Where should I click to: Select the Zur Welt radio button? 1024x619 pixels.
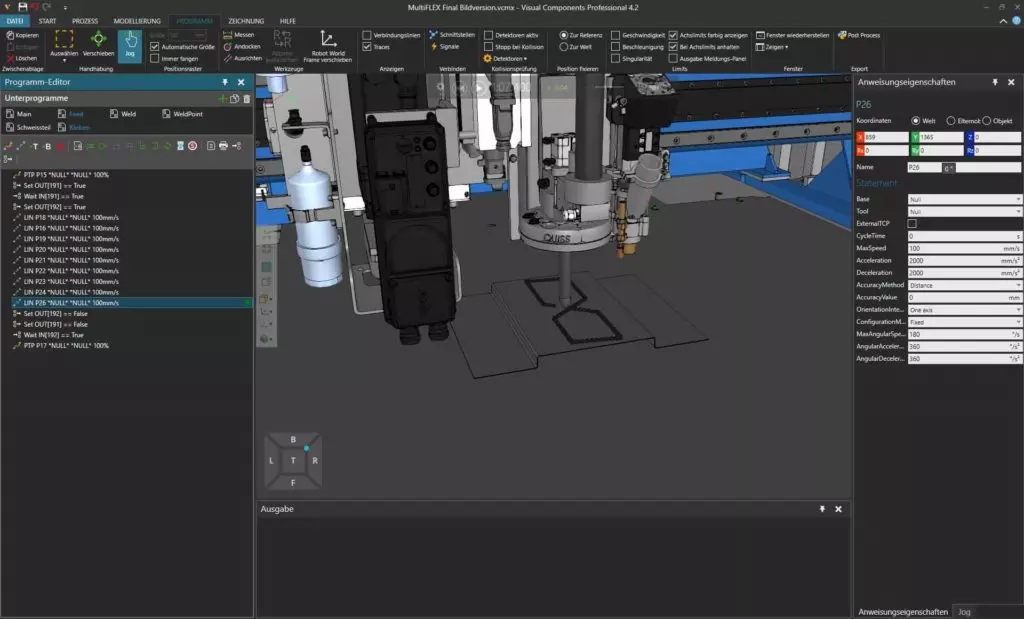point(564,47)
